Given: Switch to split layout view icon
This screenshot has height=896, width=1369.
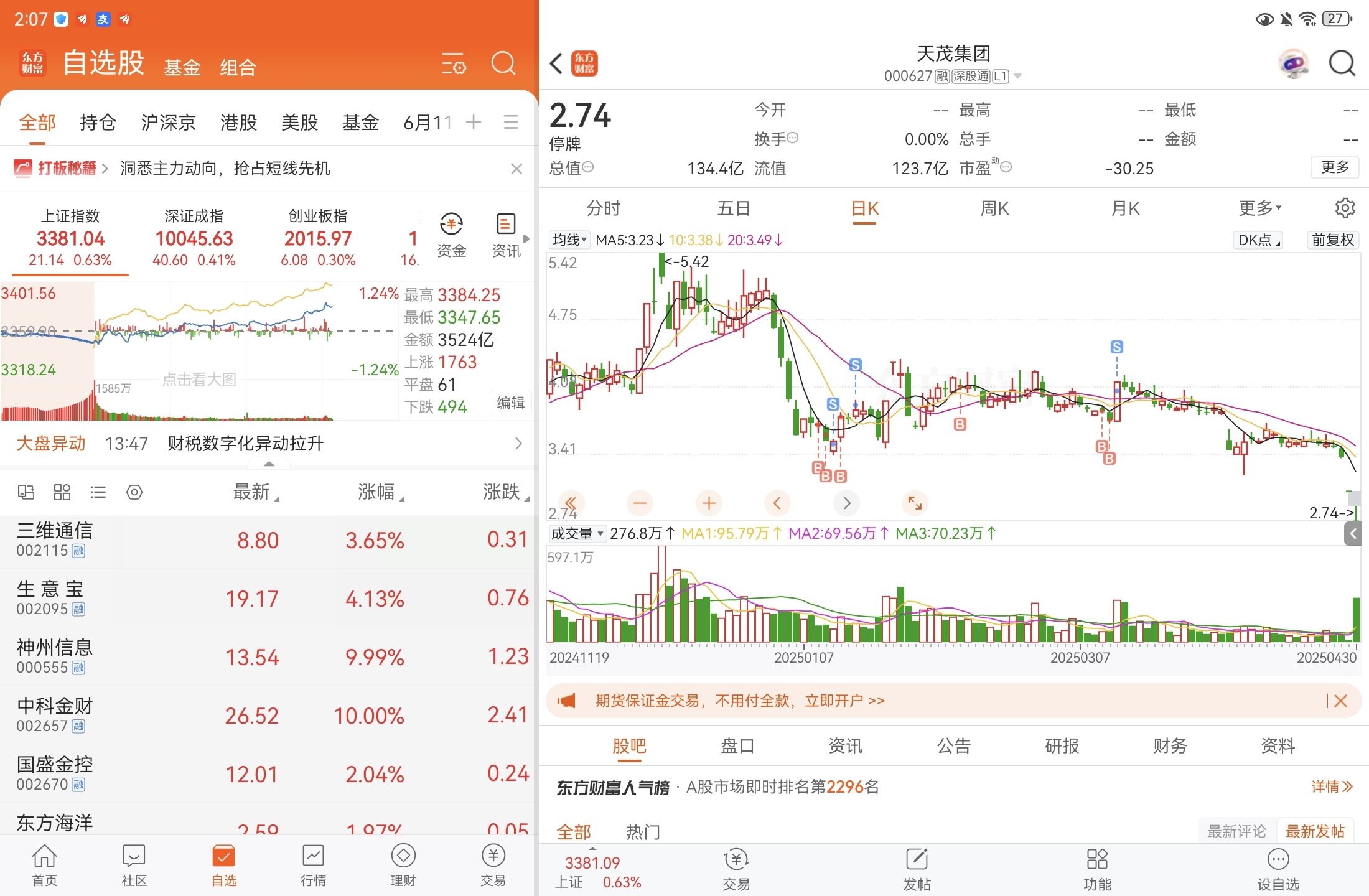Looking at the screenshot, I should point(26,492).
